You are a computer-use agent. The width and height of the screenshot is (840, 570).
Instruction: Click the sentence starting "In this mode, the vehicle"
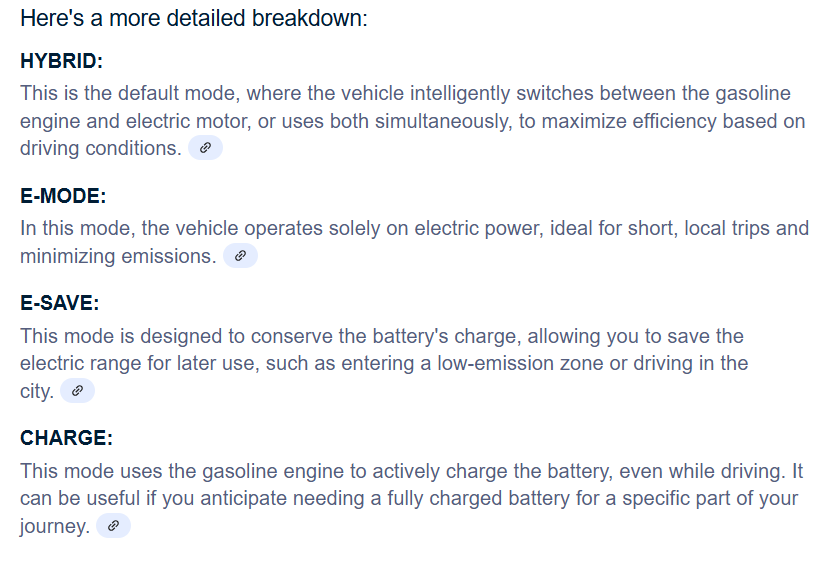415,242
